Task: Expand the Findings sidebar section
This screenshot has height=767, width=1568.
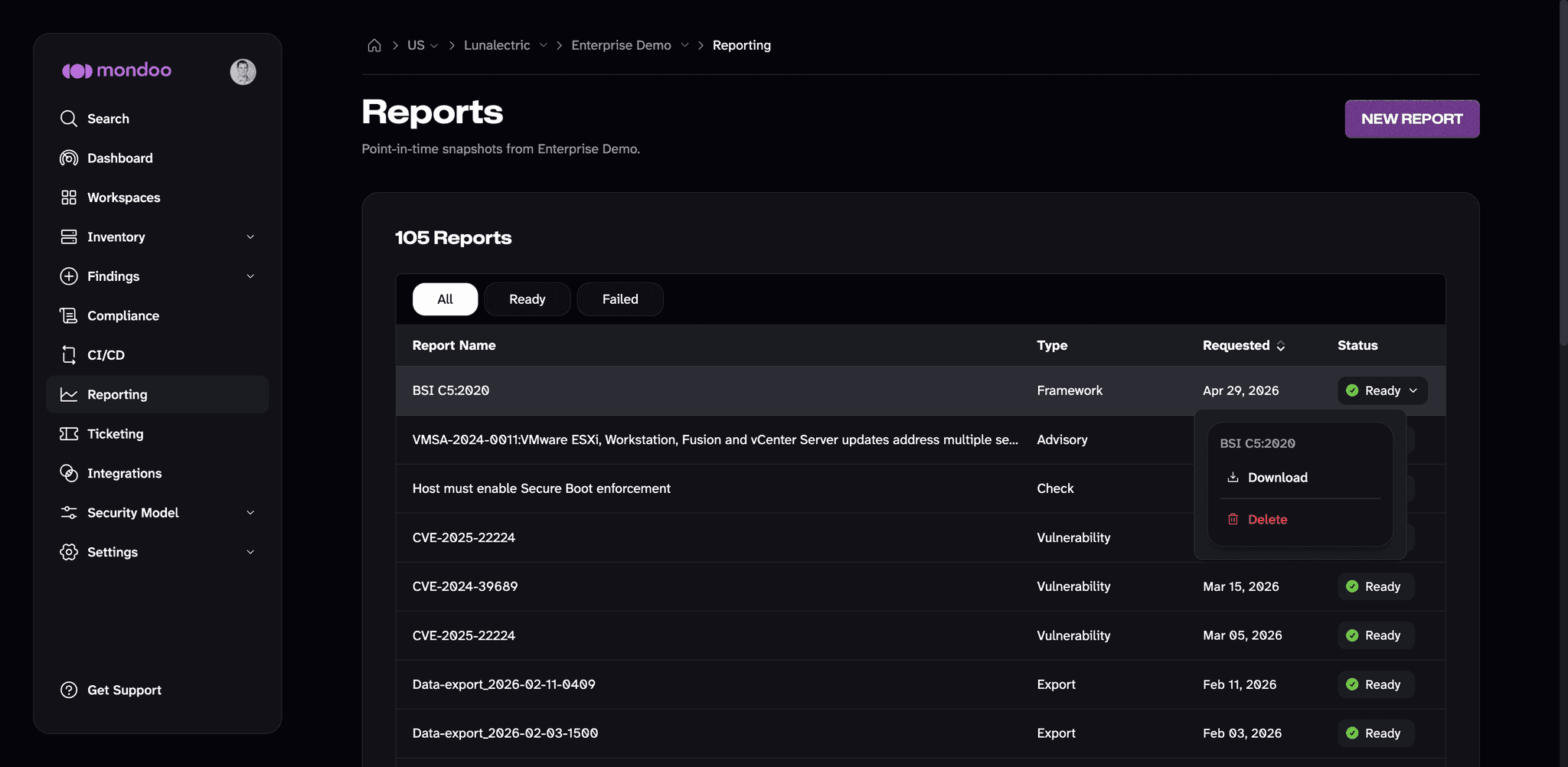Action: (250, 276)
